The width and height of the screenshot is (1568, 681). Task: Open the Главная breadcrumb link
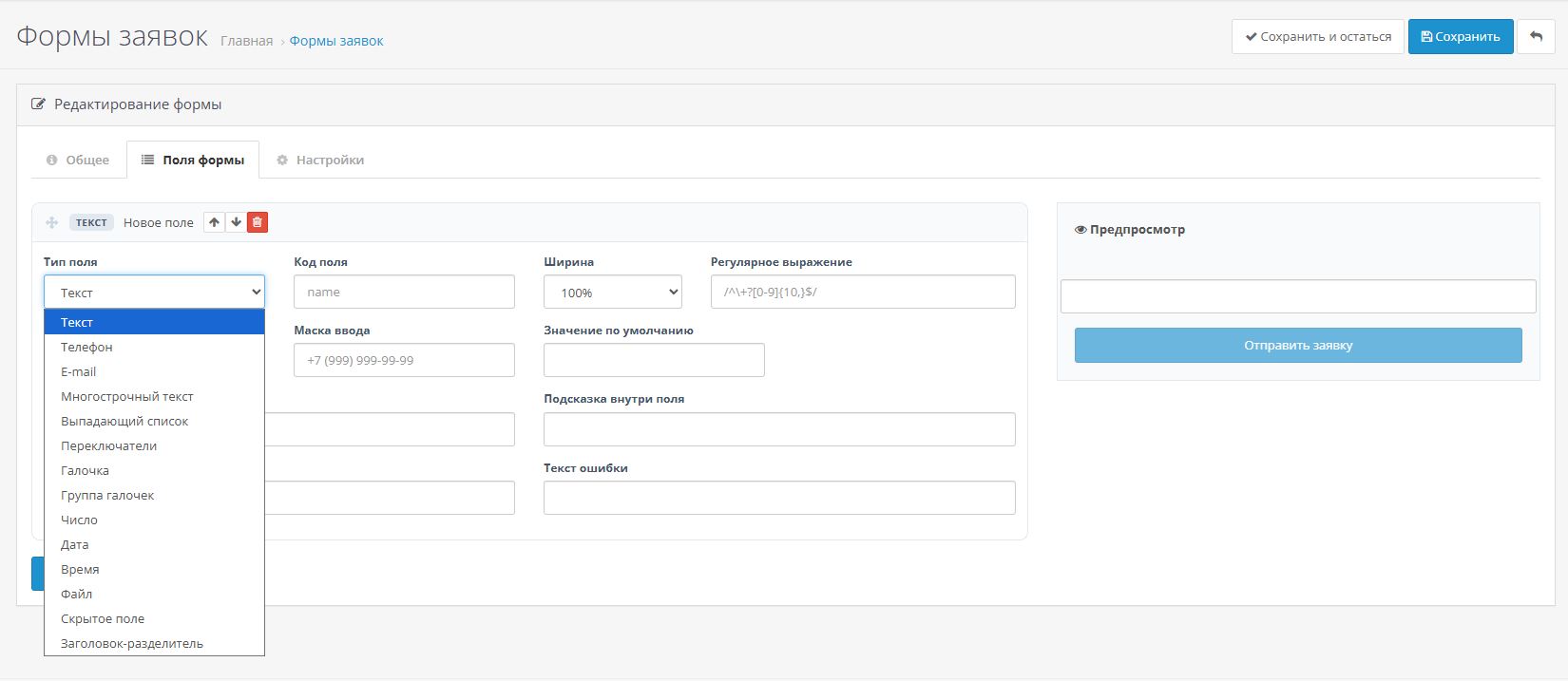247,41
